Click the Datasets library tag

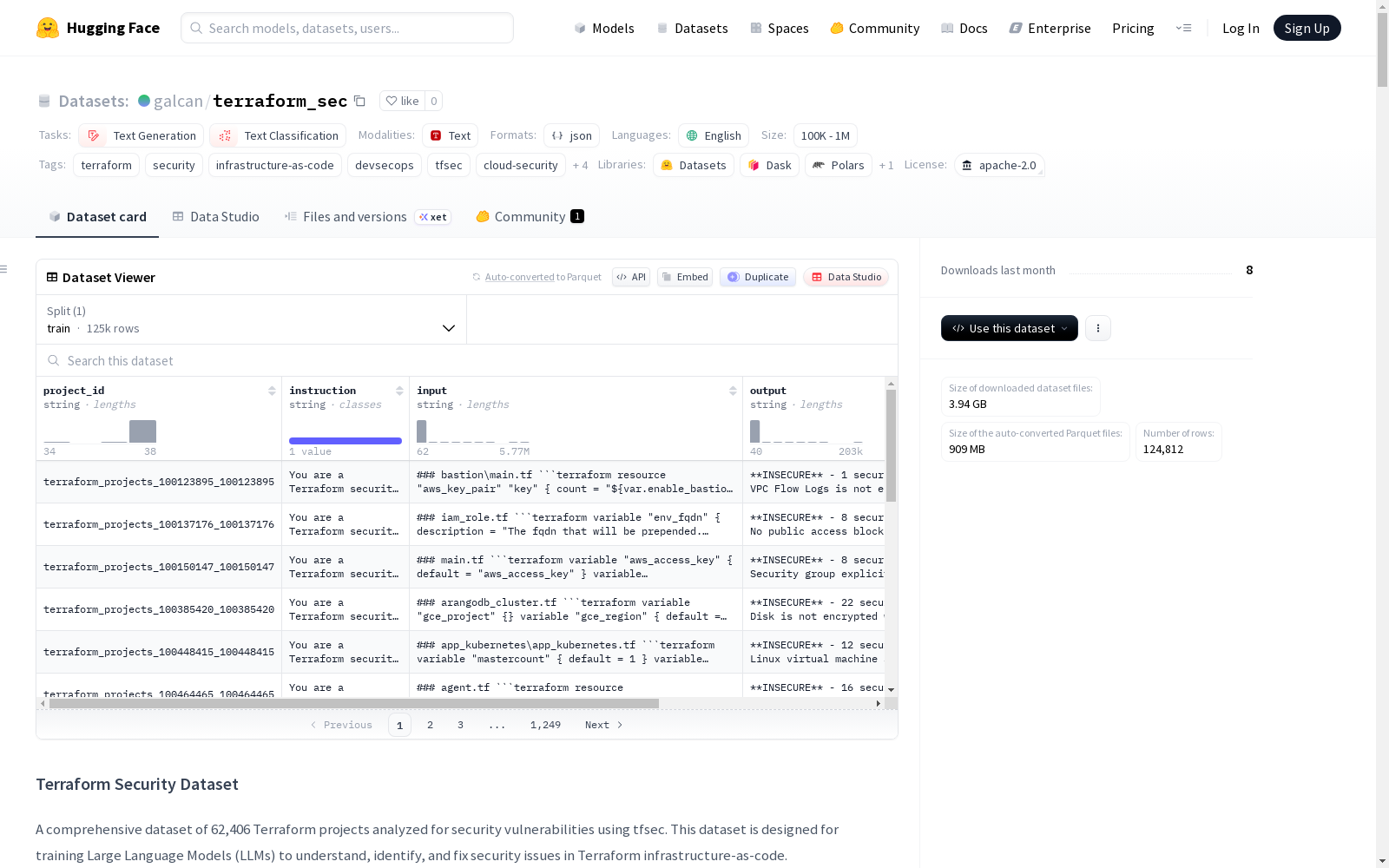[x=694, y=165]
